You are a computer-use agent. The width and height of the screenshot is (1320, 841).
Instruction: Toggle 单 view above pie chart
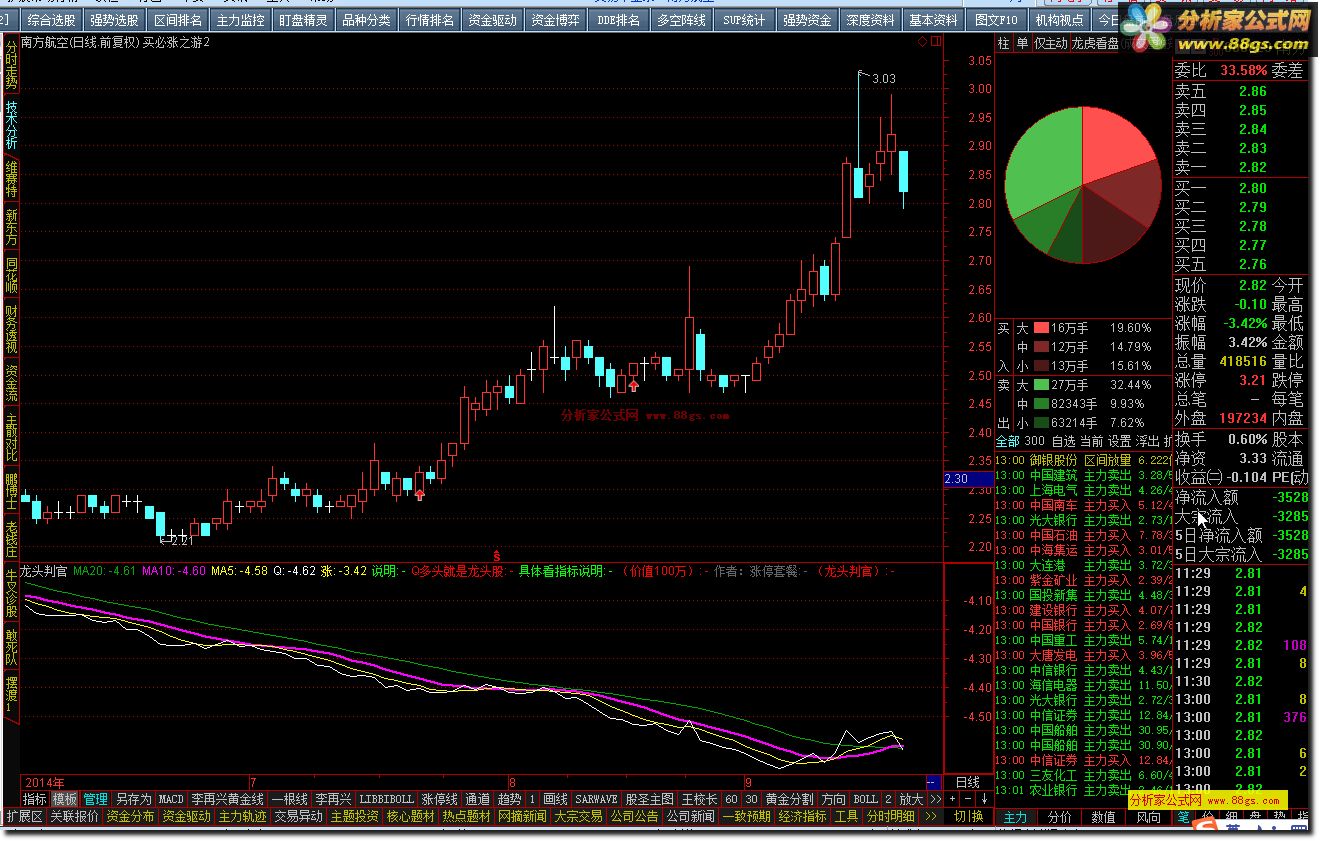(1022, 43)
